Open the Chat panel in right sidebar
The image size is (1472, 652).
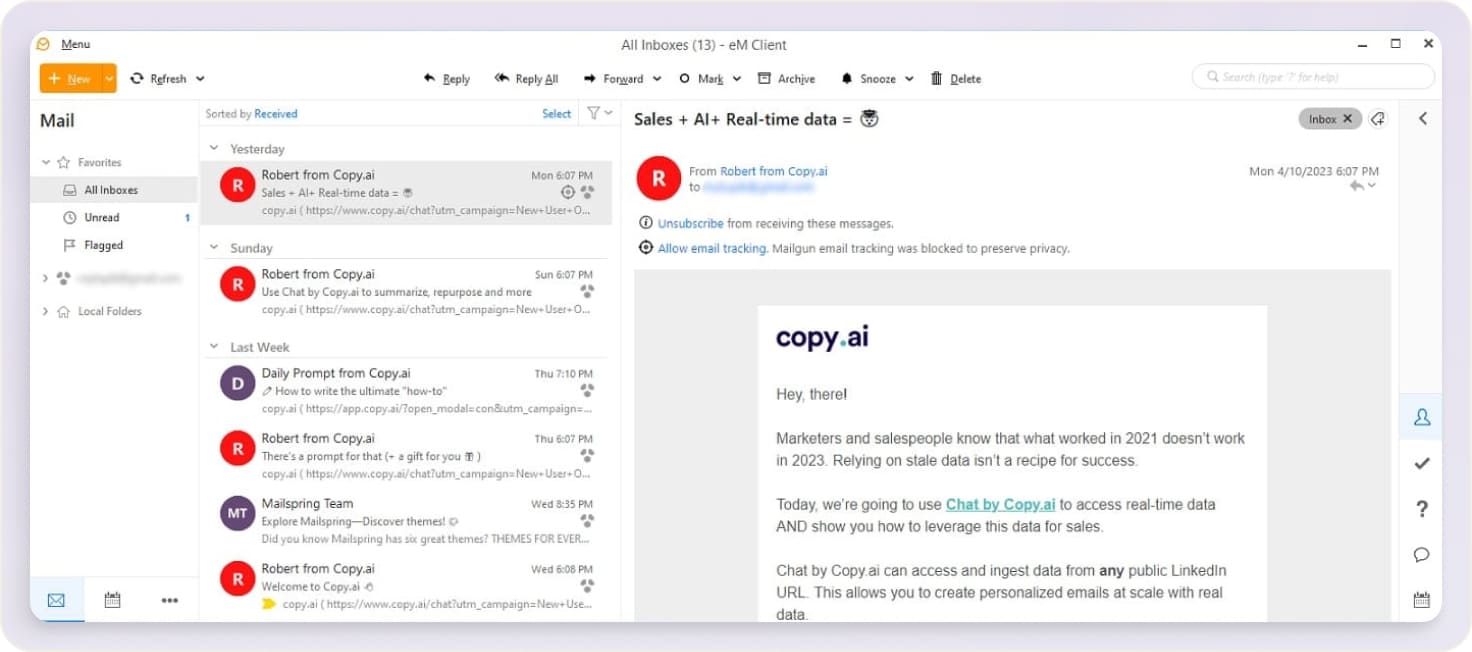[1422, 554]
